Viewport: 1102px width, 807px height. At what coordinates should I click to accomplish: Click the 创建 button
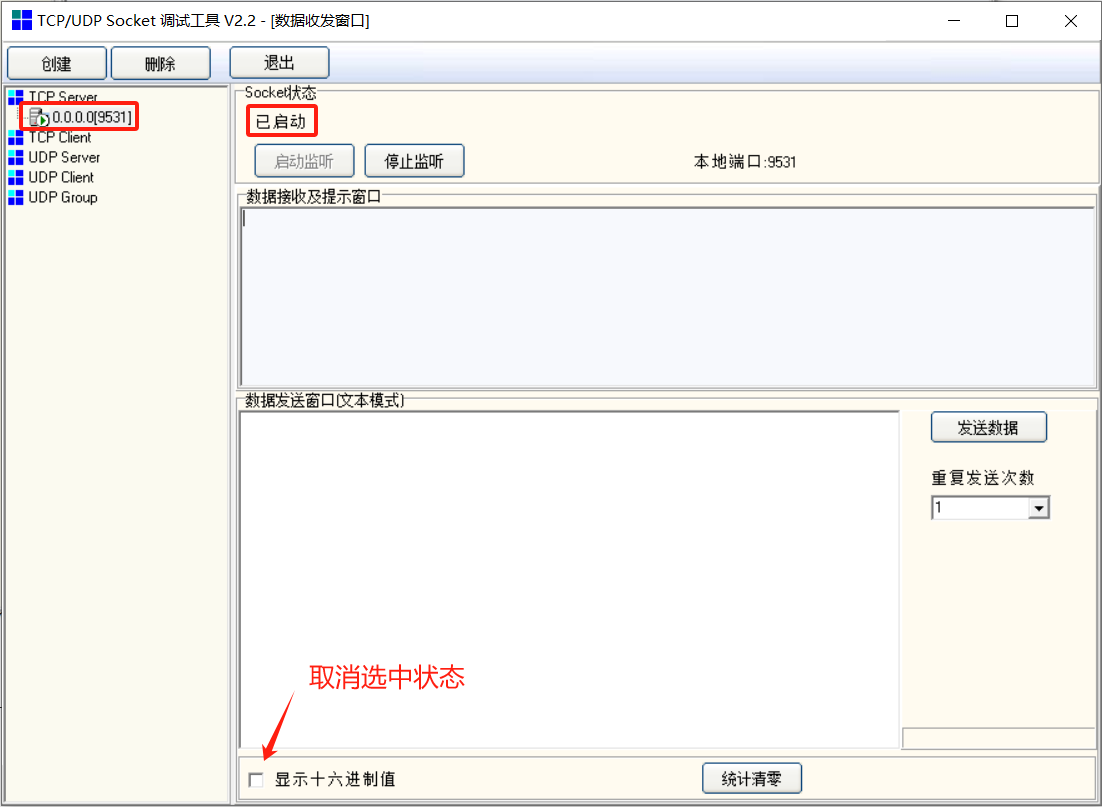tap(56, 62)
